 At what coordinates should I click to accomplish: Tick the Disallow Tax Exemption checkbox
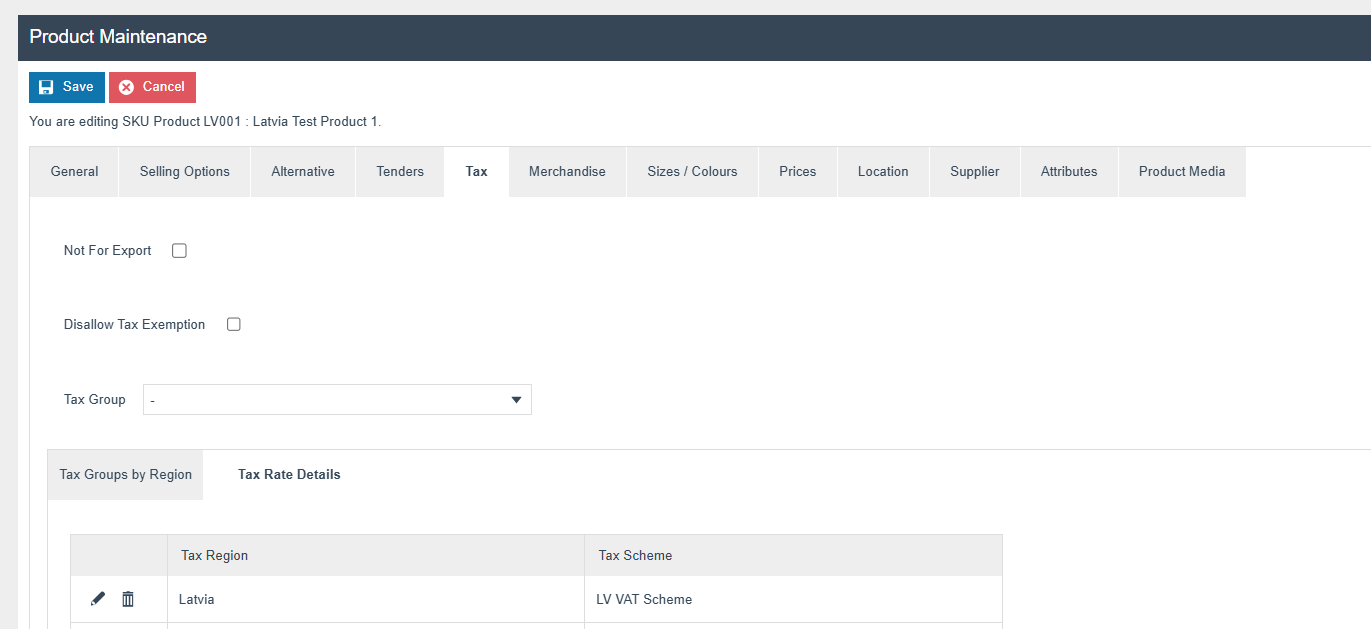tap(234, 325)
